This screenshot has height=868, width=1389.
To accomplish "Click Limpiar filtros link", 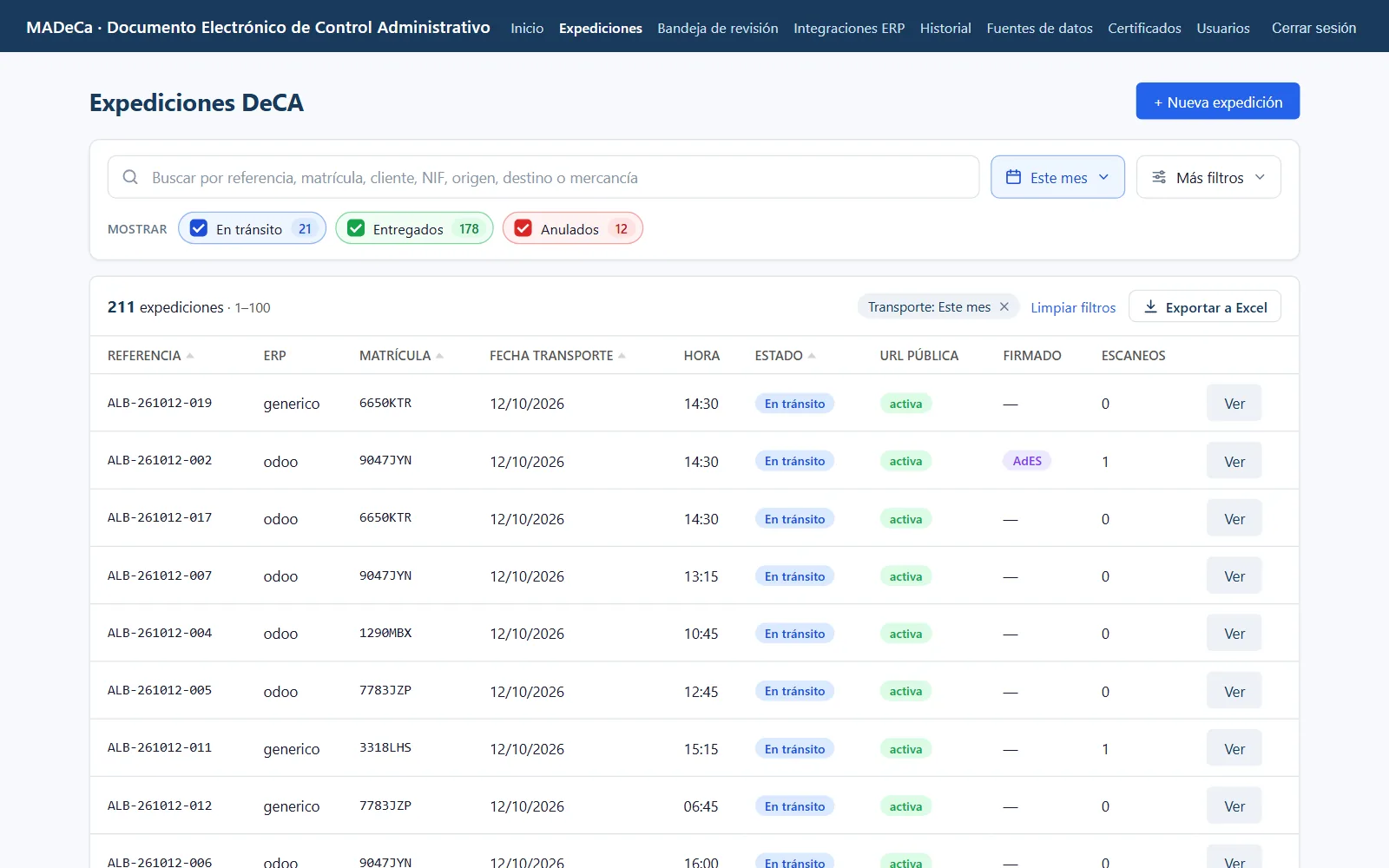I will pos(1073,307).
